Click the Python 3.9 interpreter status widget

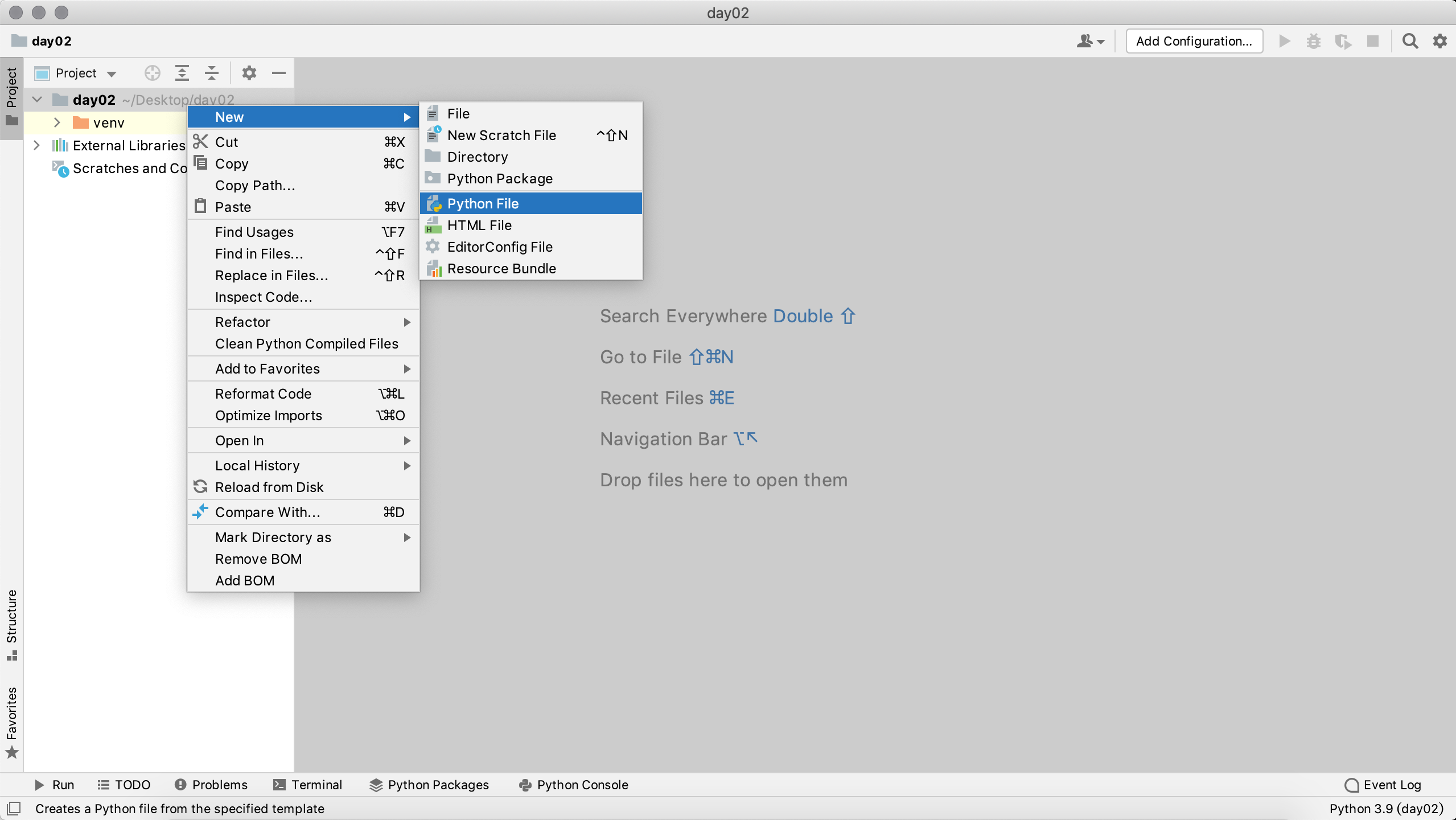1386,808
